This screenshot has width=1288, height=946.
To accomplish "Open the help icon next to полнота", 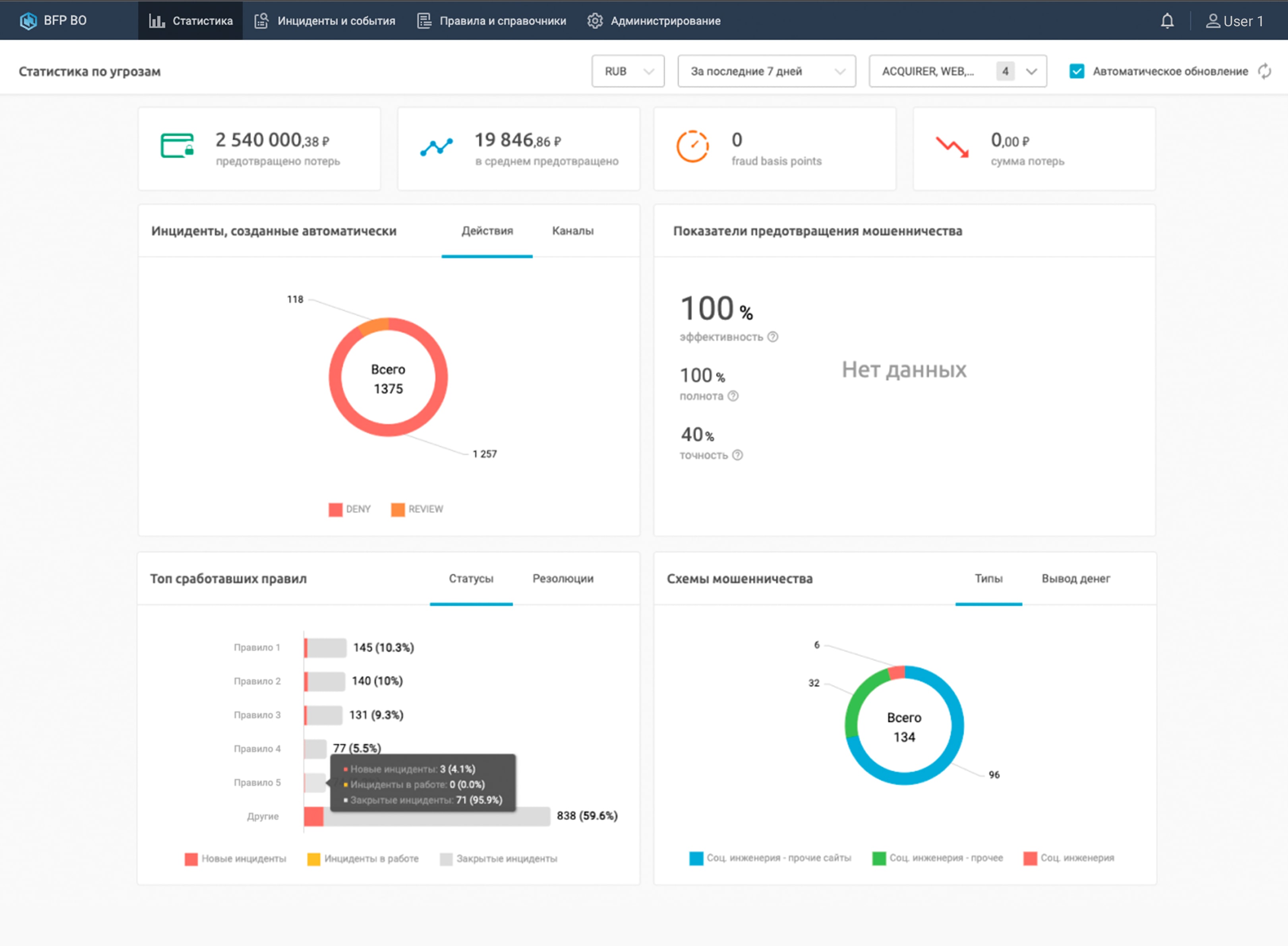I will click(733, 396).
